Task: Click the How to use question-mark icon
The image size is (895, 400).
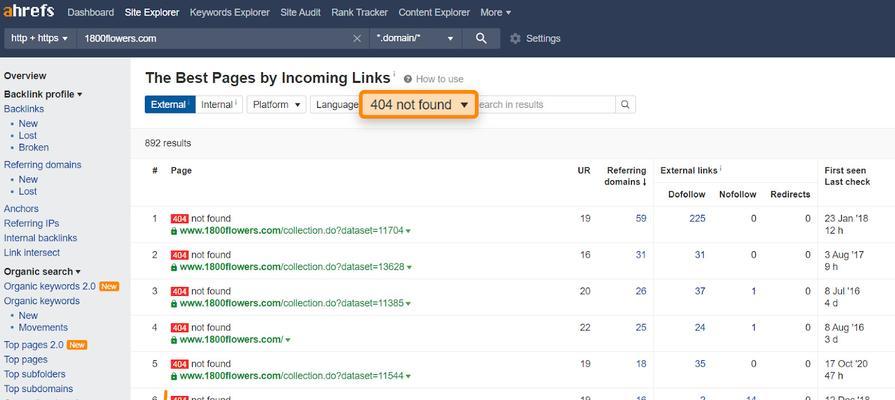Action: (x=408, y=79)
